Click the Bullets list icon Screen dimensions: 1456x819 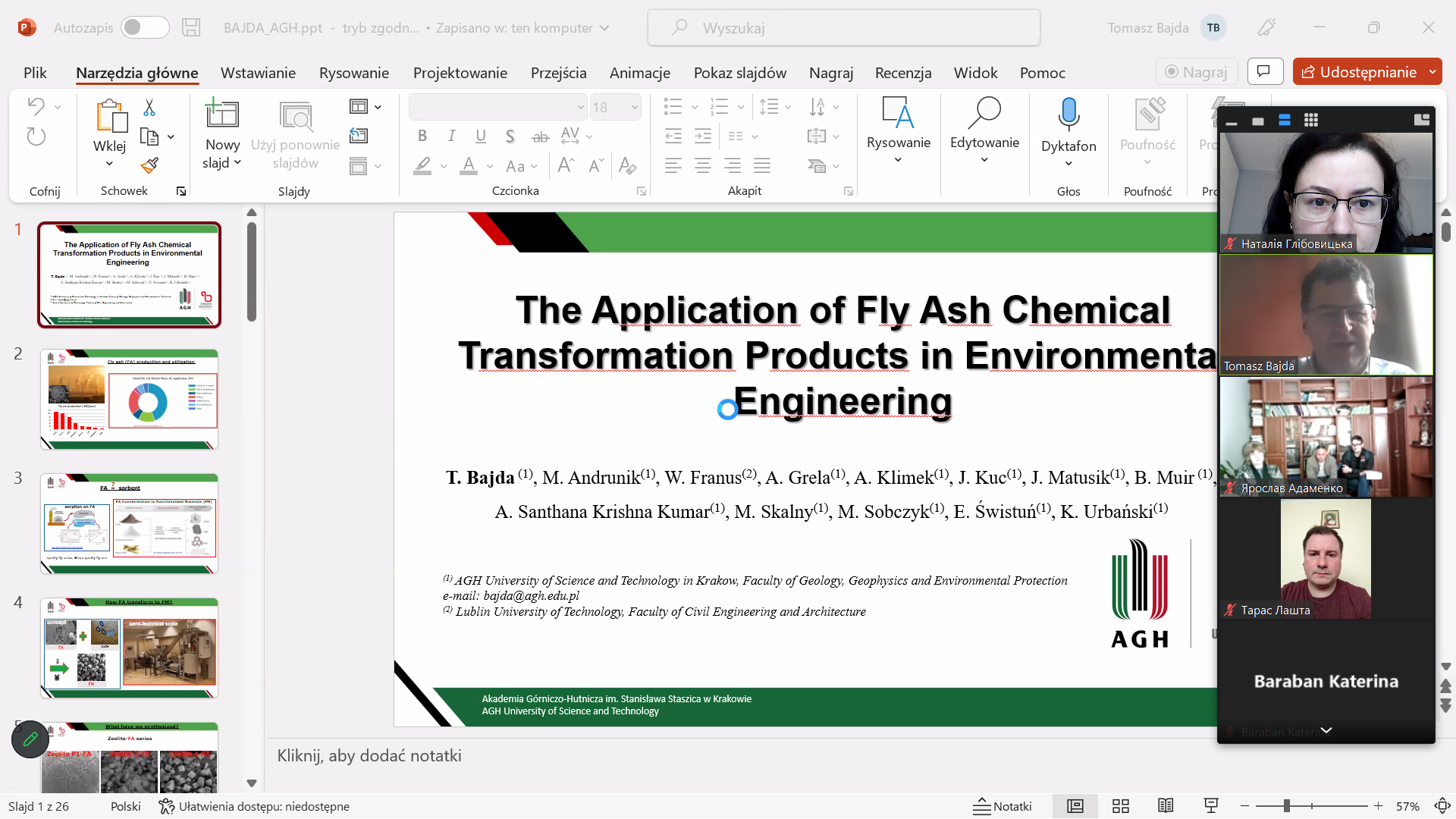coord(673,107)
